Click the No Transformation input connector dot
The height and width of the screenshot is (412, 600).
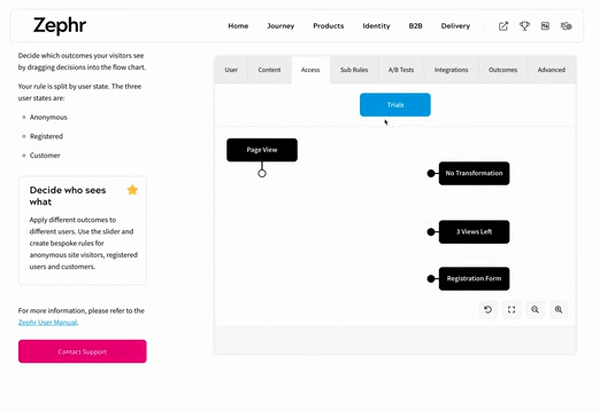[431, 173]
